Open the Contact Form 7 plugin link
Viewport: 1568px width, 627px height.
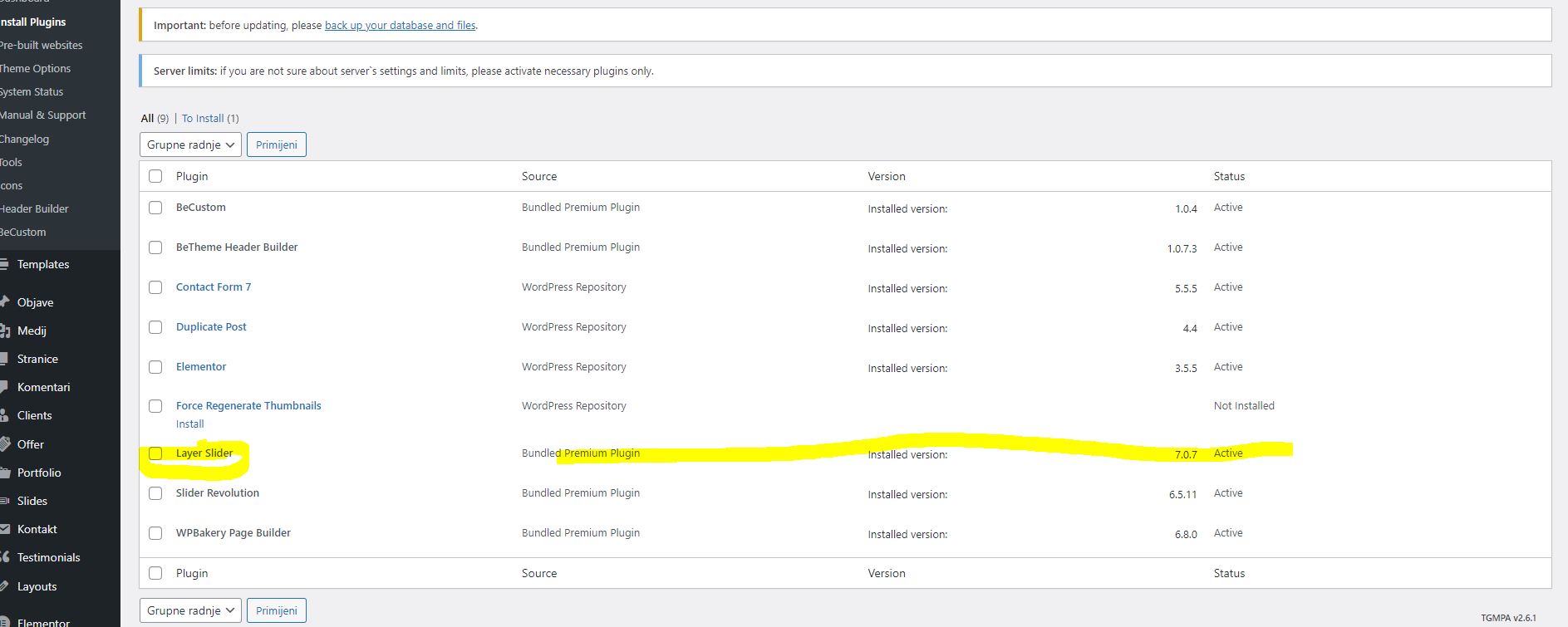pos(214,287)
